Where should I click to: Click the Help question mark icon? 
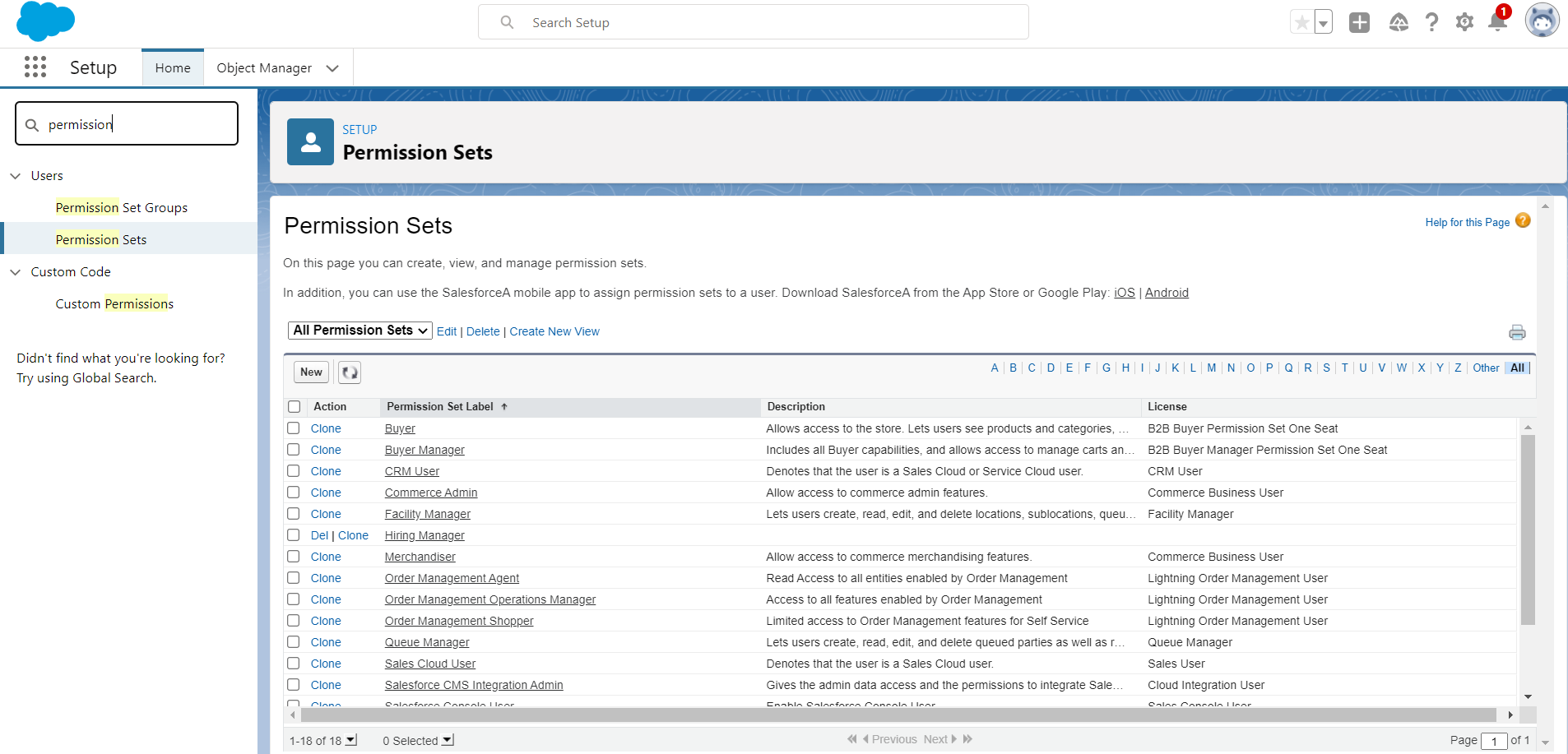tap(1431, 22)
